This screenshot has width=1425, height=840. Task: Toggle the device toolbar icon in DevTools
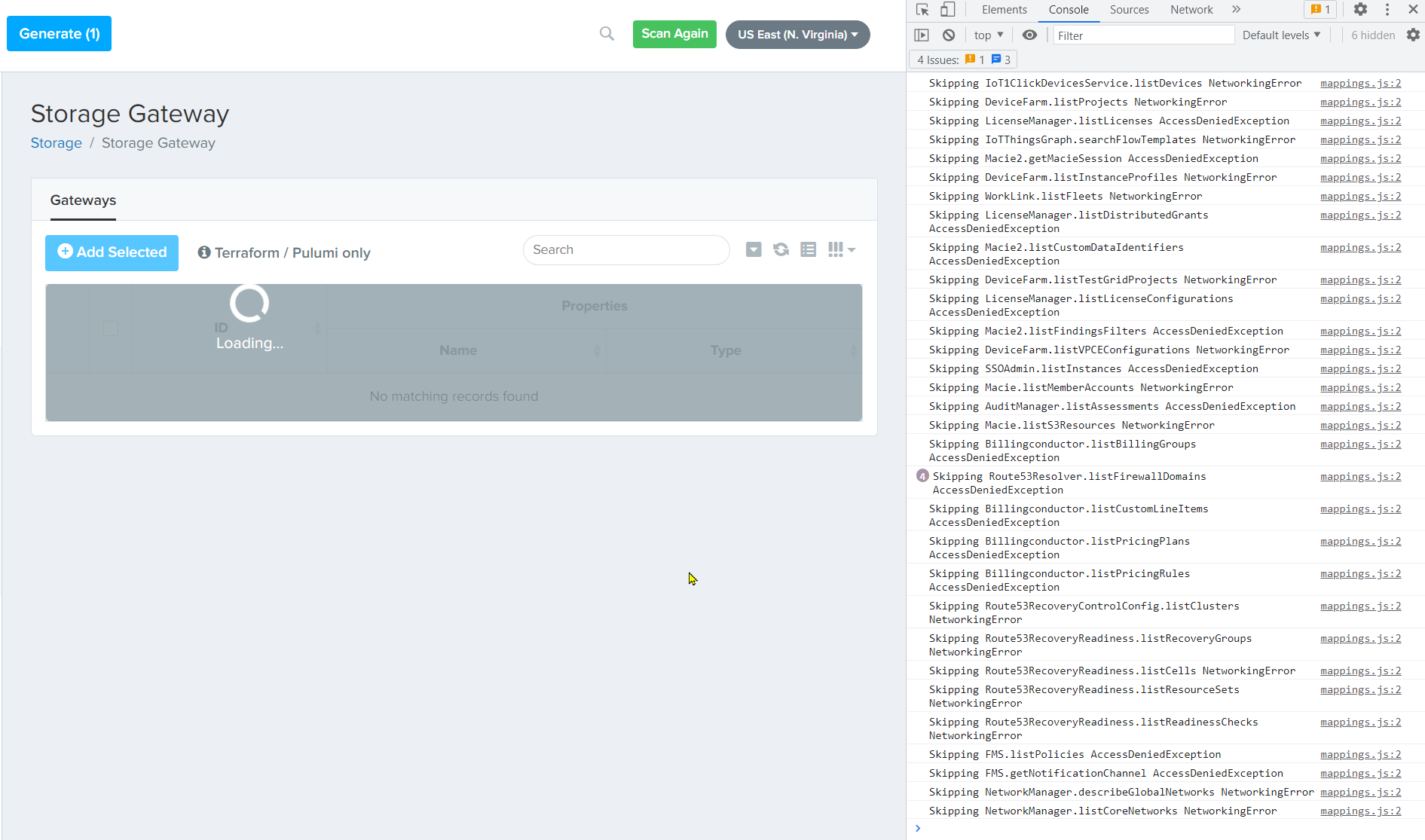click(x=948, y=10)
